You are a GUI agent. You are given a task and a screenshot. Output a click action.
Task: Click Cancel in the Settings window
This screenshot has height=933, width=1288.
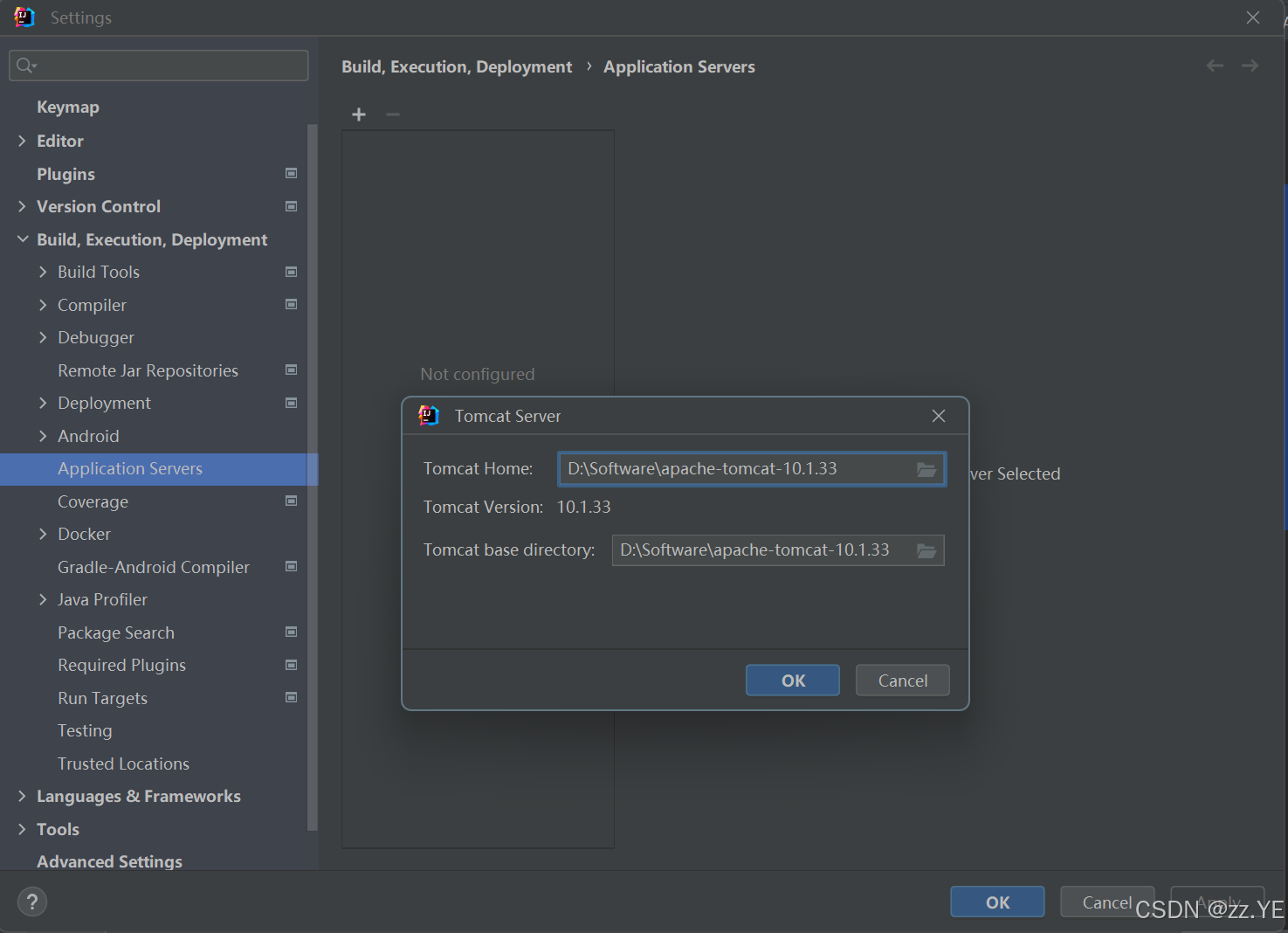click(x=1107, y=902)
